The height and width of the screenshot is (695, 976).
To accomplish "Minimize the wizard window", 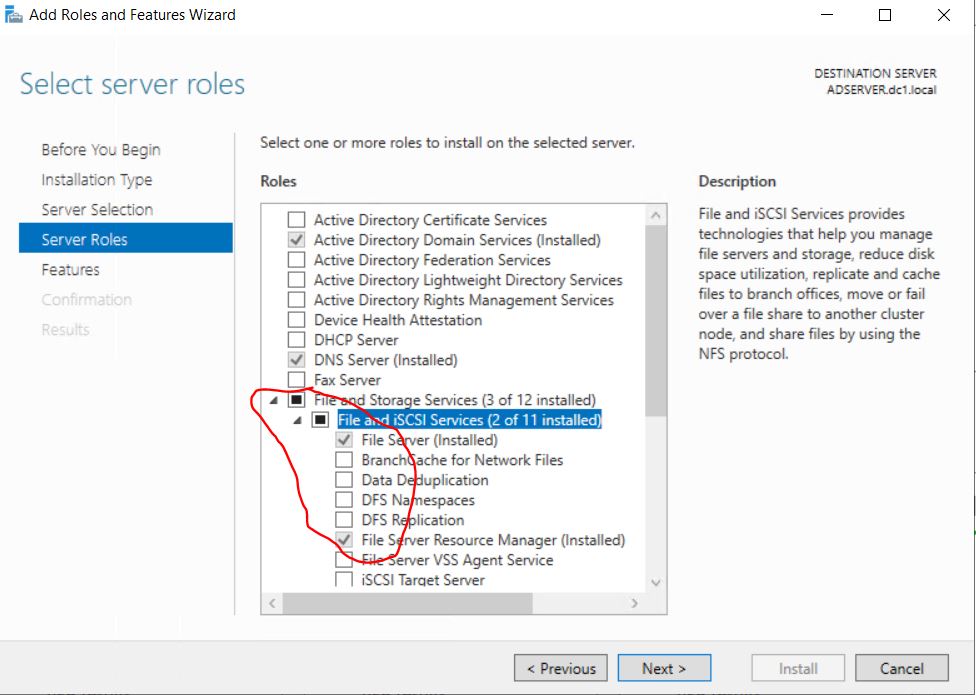I will [x=827, y=15].
